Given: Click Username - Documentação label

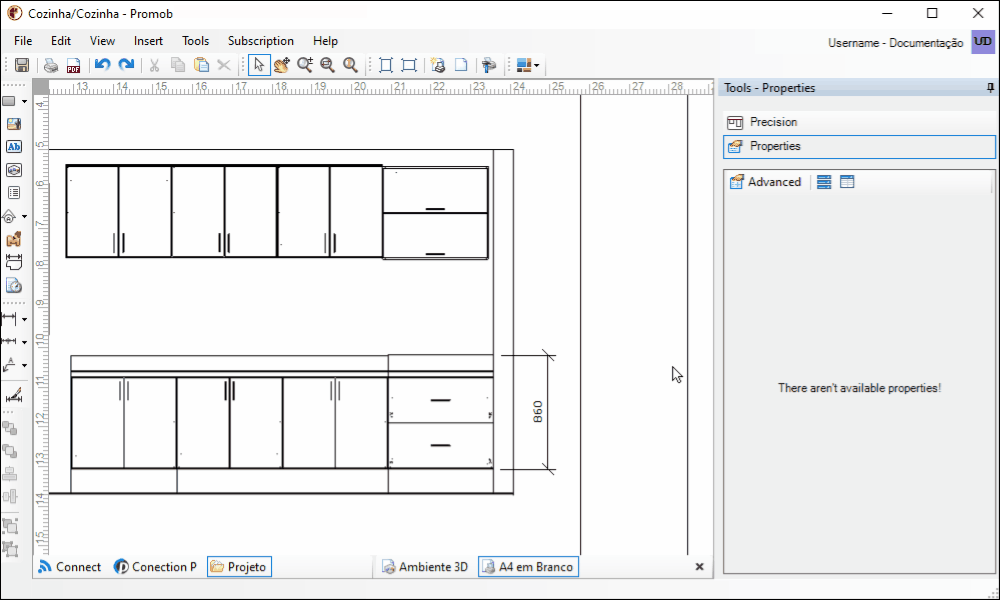Looking at the screenshot, I should (895, 43).
